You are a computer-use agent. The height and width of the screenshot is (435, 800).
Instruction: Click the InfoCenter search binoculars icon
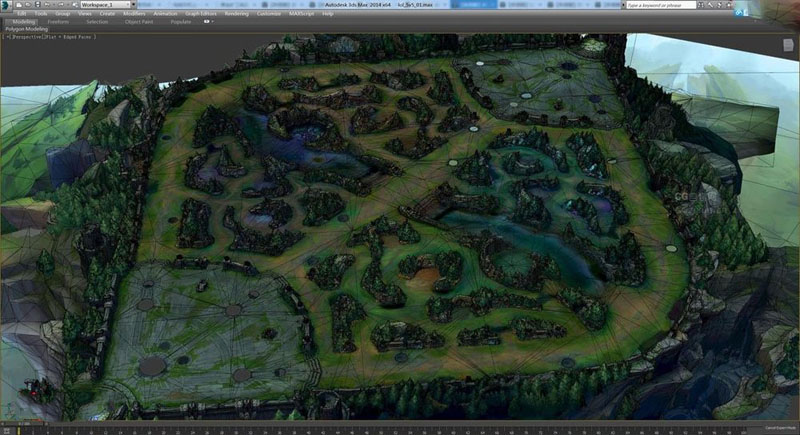tap(701, 5)
